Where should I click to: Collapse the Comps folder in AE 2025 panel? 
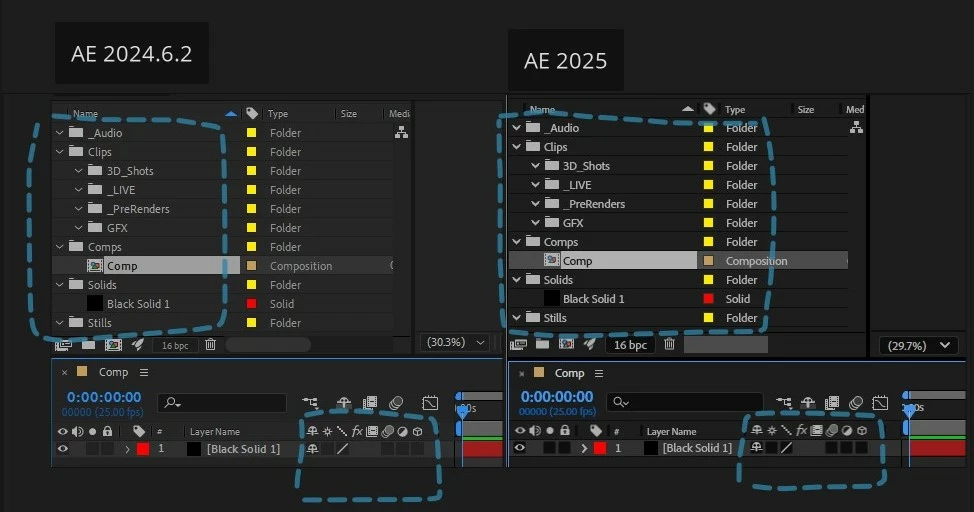pos(516,242)
